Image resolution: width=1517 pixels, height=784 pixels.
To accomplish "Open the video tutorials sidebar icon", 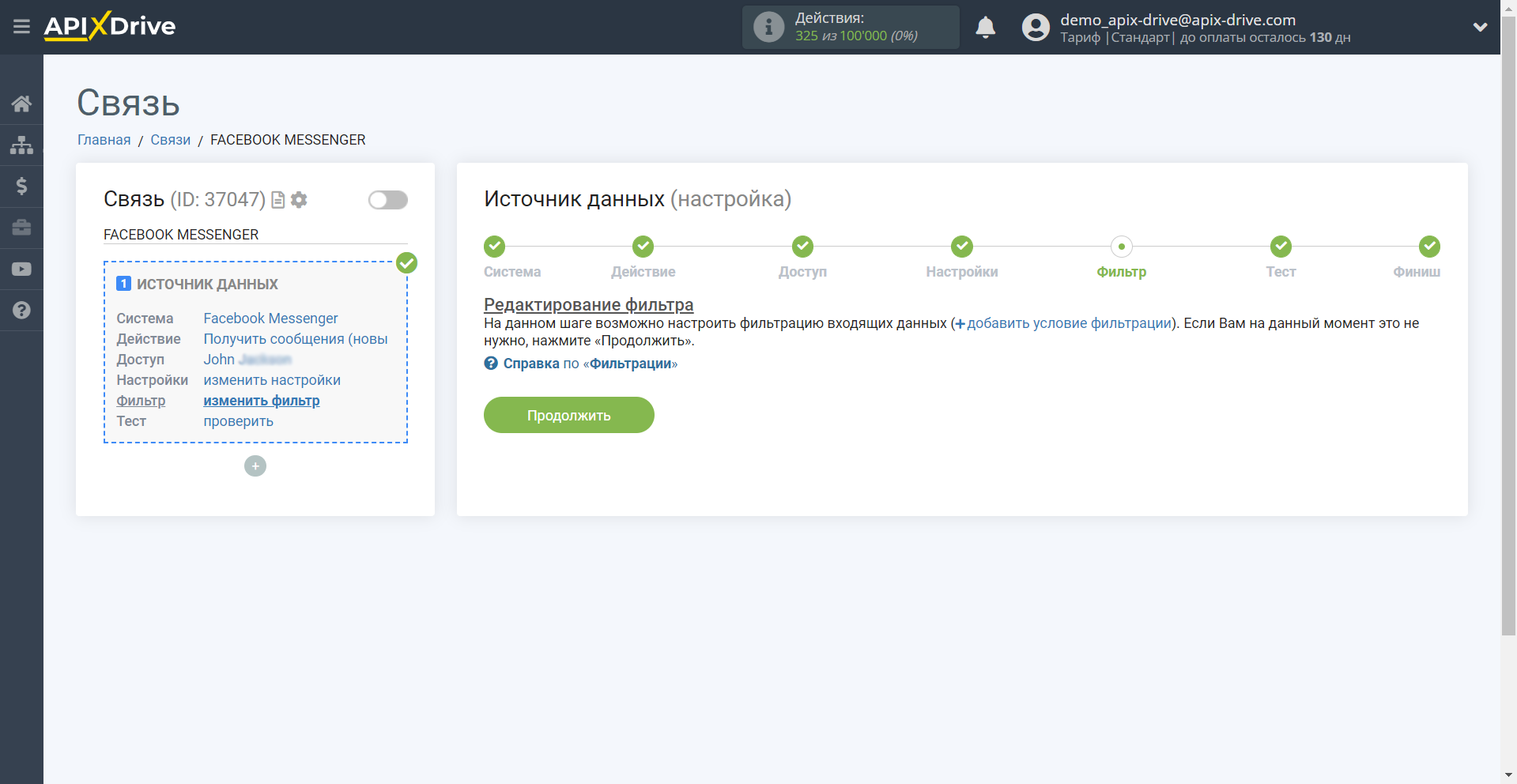I will pyautogui.click(x=21, y=269).
